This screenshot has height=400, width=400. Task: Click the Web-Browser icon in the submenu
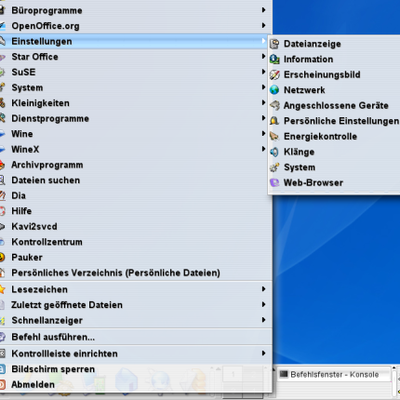tap(275, 183)
